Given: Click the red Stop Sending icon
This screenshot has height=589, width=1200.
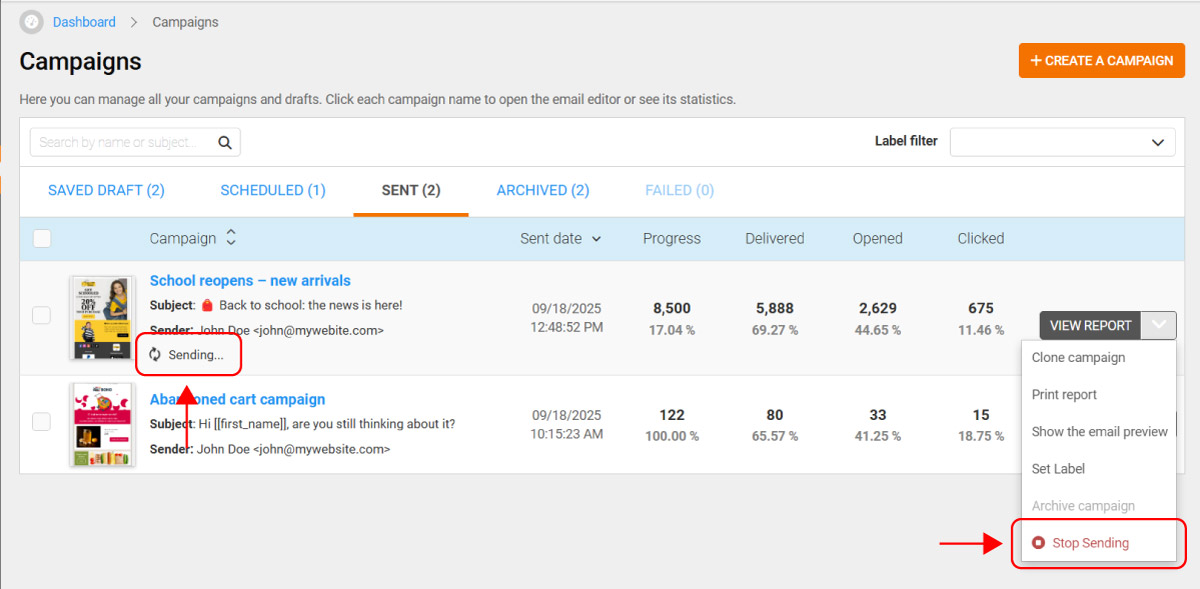Looking at the screenshot, I should 1038,543.
